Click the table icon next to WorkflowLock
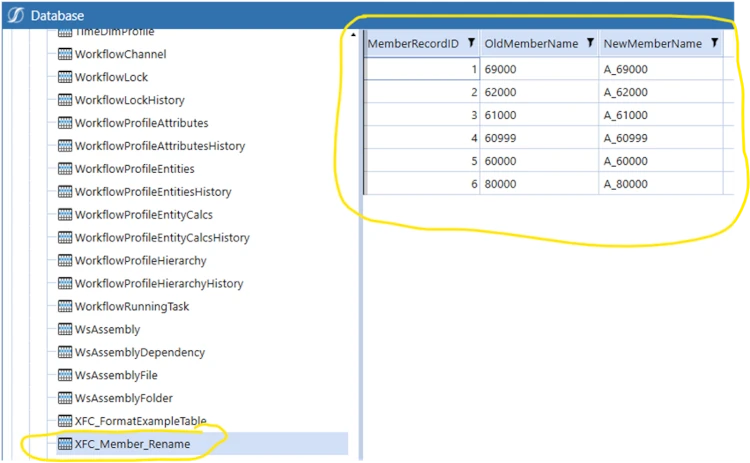This screenshot has height=463, width=750. (65, 77)
